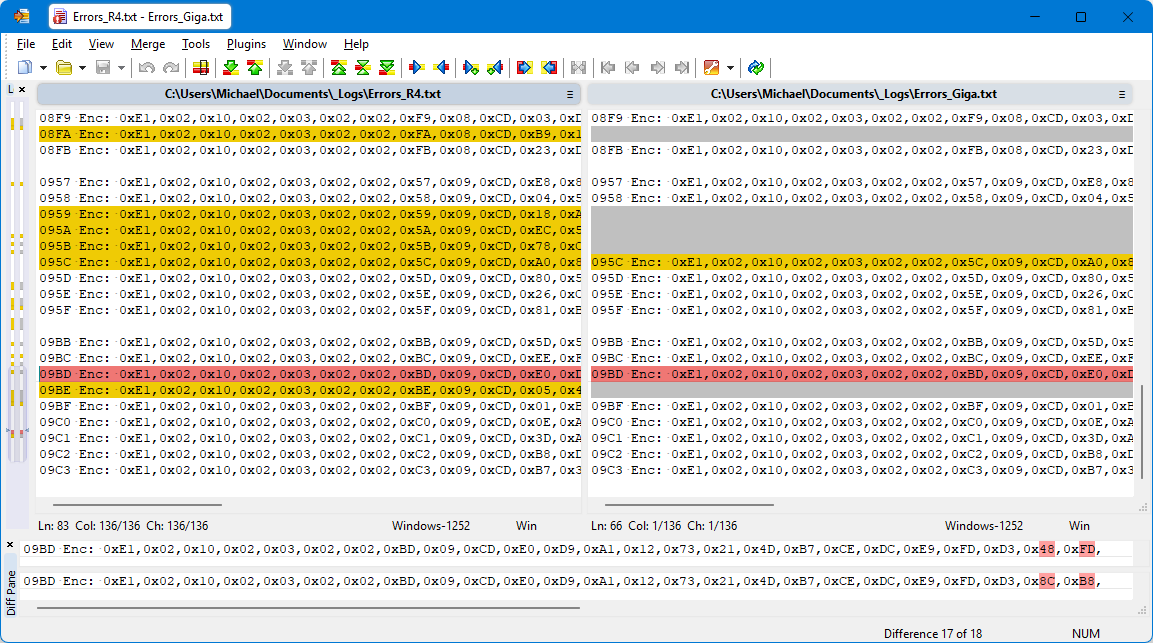Image resolution: width=1153 pixels, height=643 pixels.
Task: Open the Plugins menu
Action: (246, 44)
